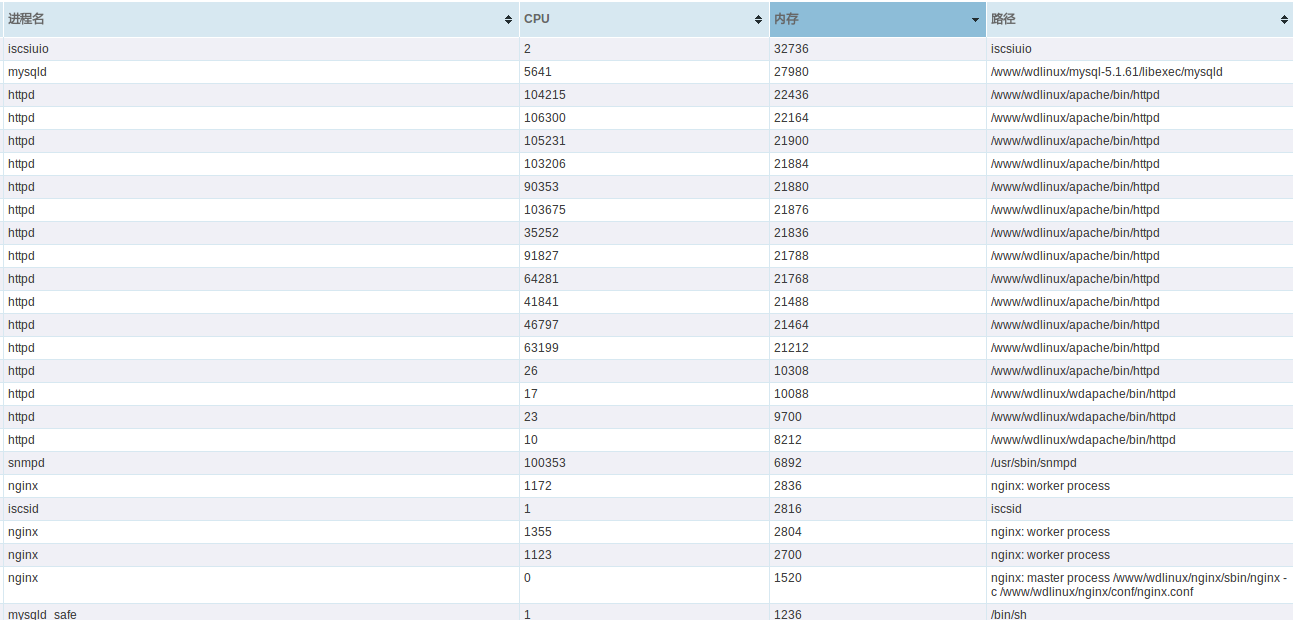Viewport: 1293px width, 620px height.
Task: Click CPU value 41841
Action: [541, 302]
